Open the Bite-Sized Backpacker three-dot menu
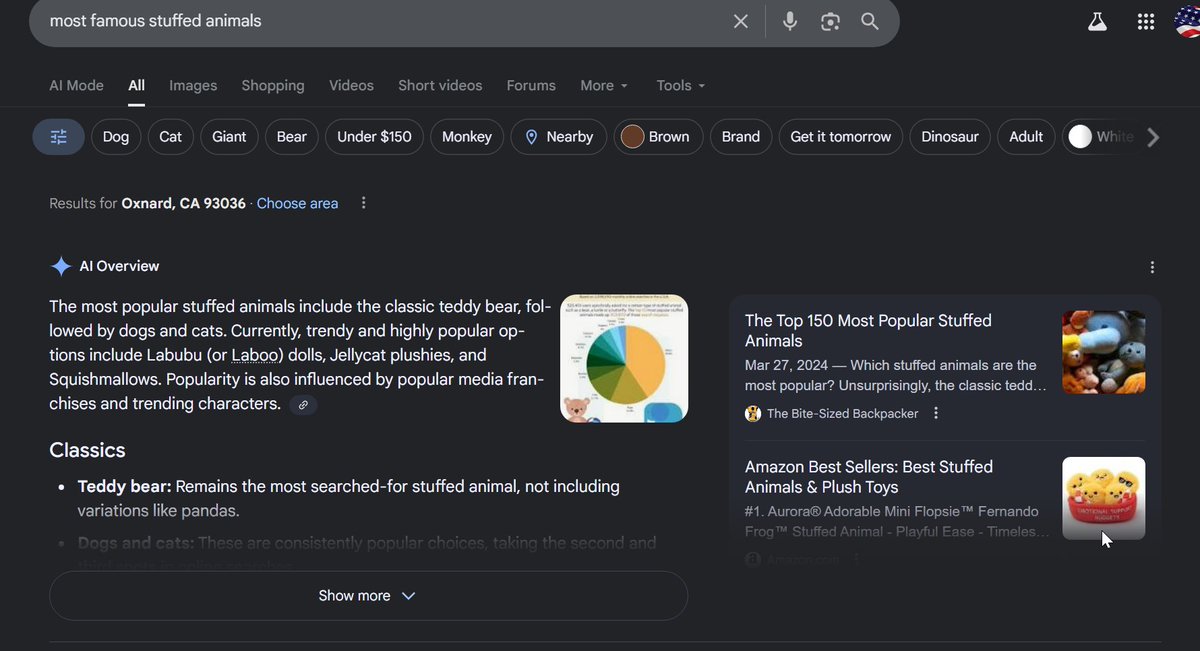The height and width of the screenshot is (651, 1200). (936, 413)
